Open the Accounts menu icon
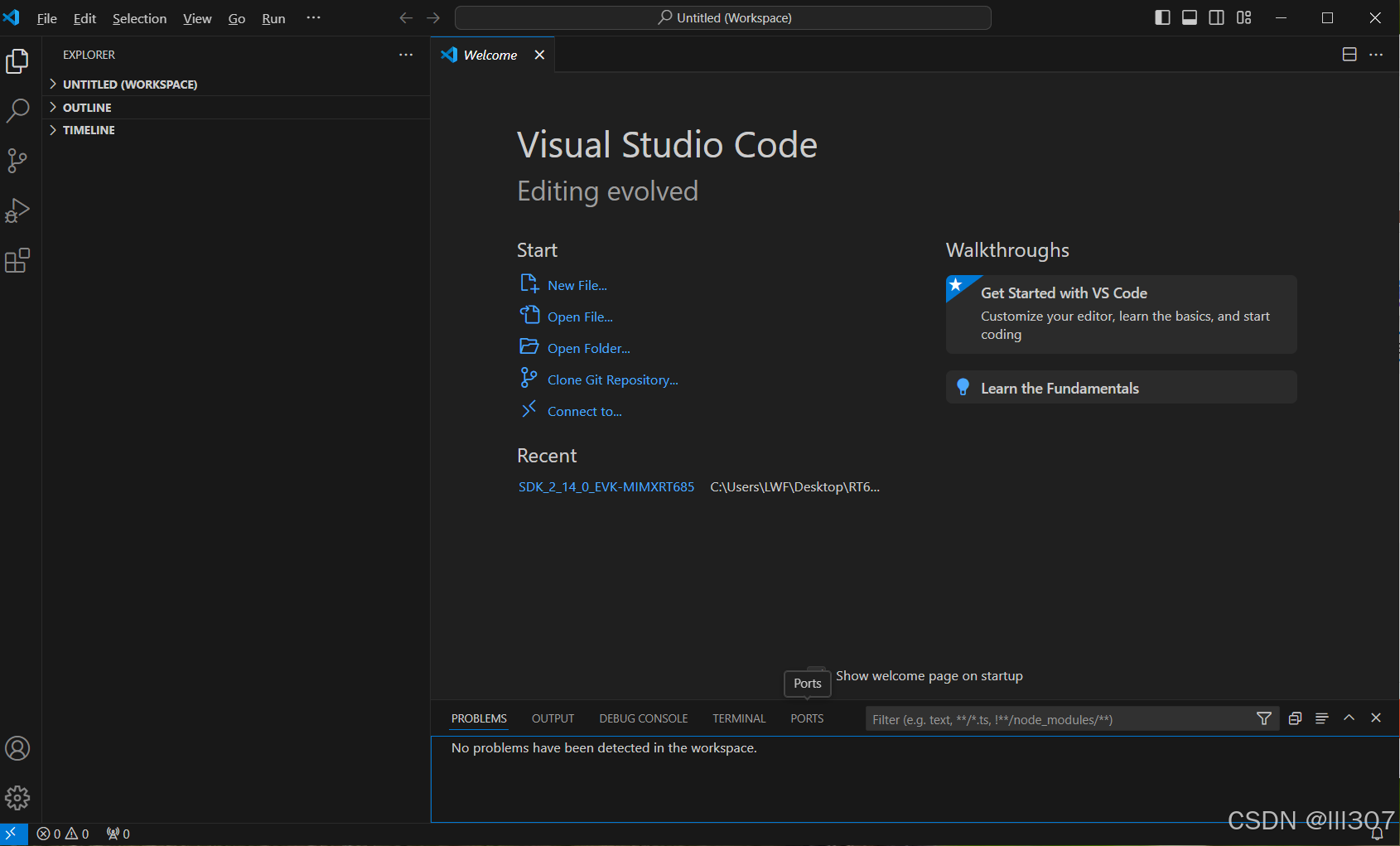The width and height of the screenshot is (1400, 846). tap(17, 748)
